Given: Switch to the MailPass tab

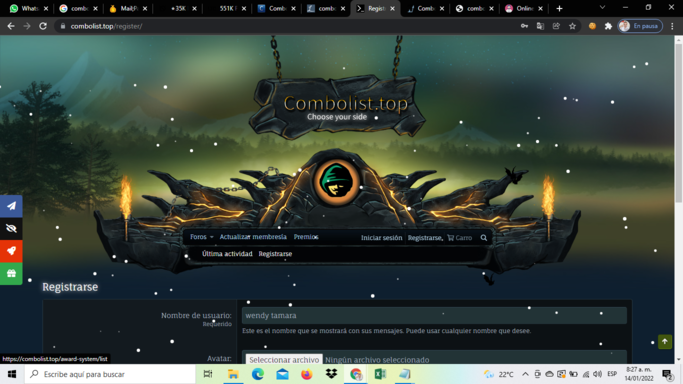Looking at the screenshot, I should (x=125, y=8).
